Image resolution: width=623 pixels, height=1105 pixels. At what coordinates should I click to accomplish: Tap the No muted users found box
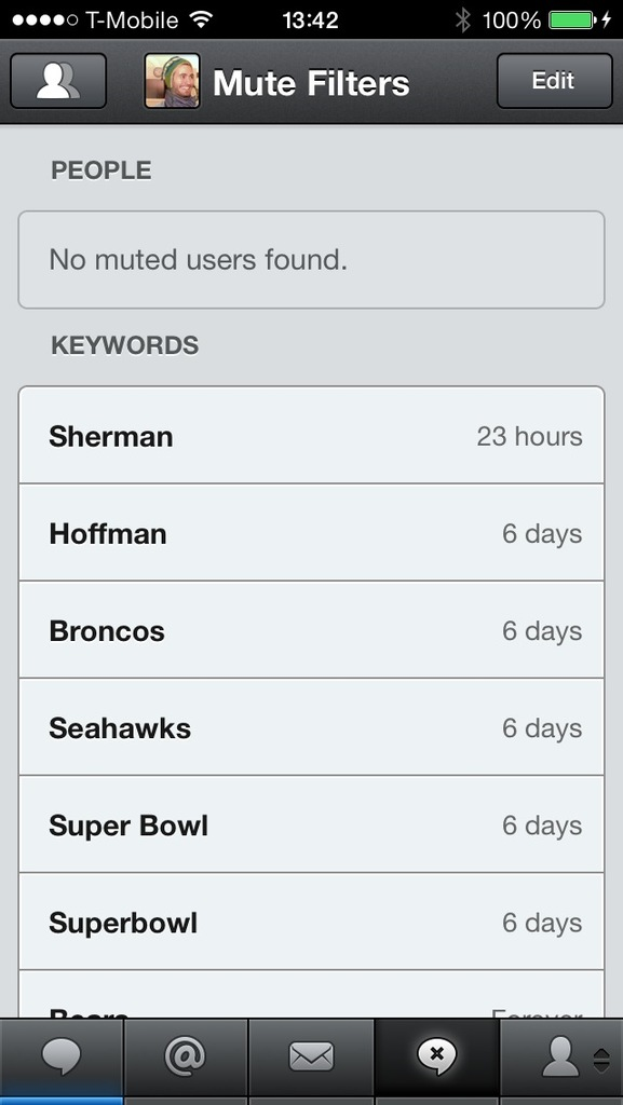coord(311,260)
